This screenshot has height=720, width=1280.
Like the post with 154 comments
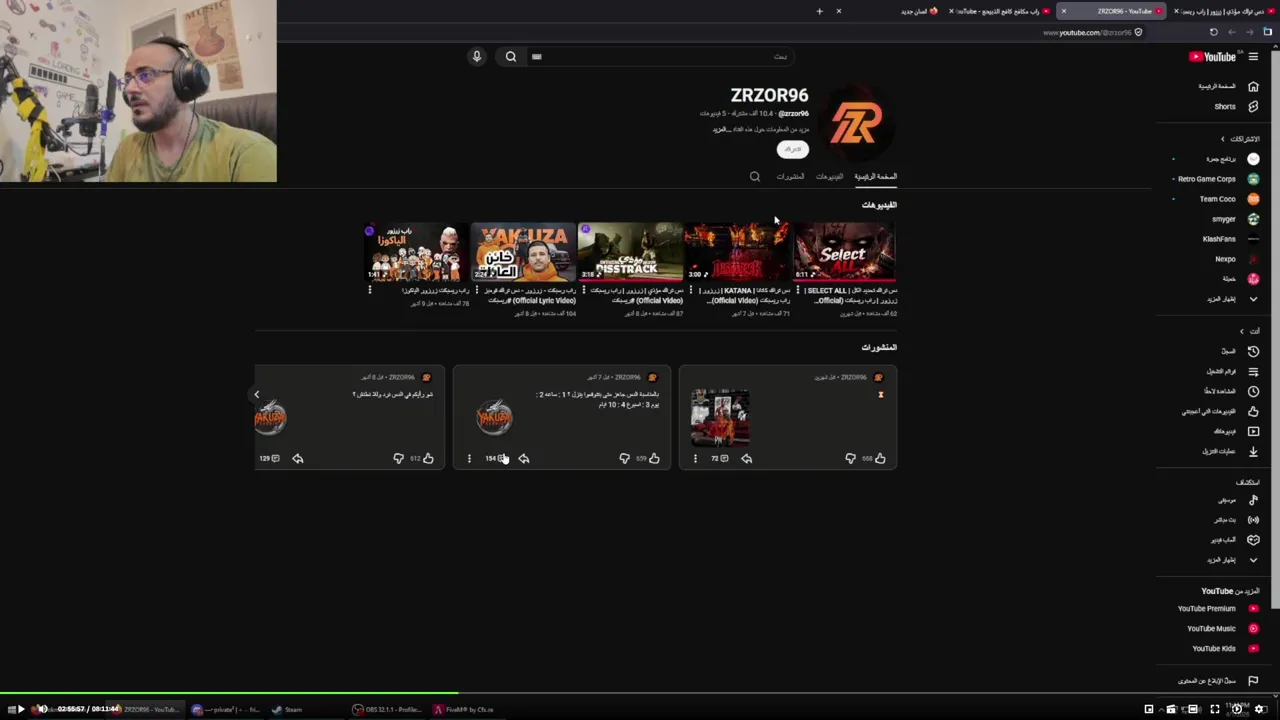pyautogui.click(x=654, y=458)
